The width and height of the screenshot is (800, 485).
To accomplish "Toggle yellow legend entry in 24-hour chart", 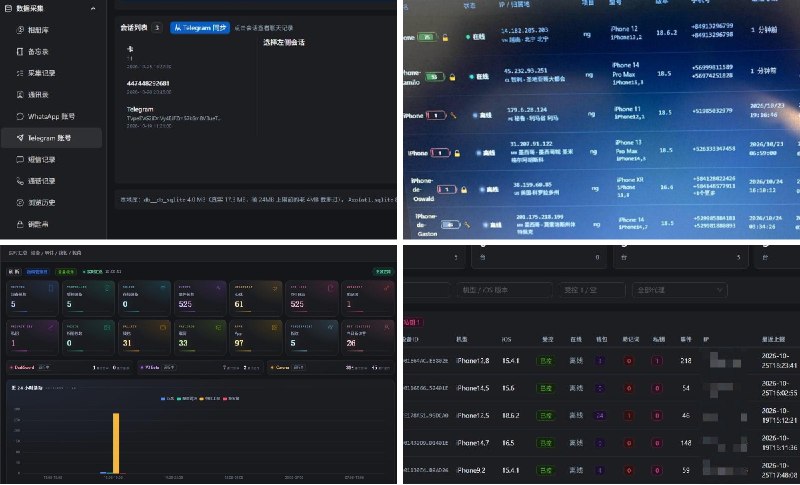I will [x=209, y=398].
